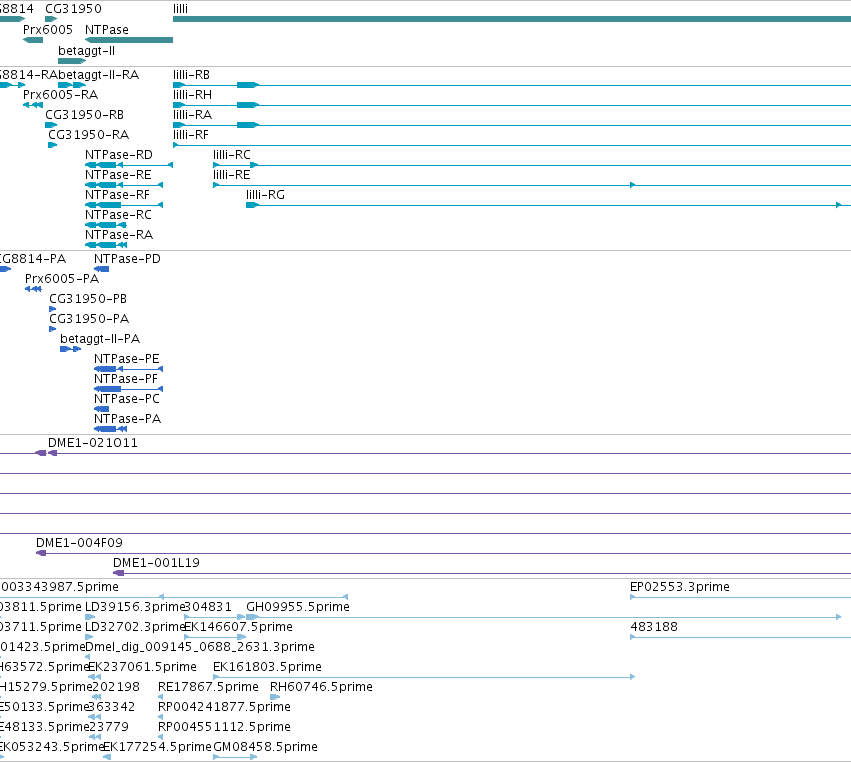Click the 304831 feature label

[209, 607]
